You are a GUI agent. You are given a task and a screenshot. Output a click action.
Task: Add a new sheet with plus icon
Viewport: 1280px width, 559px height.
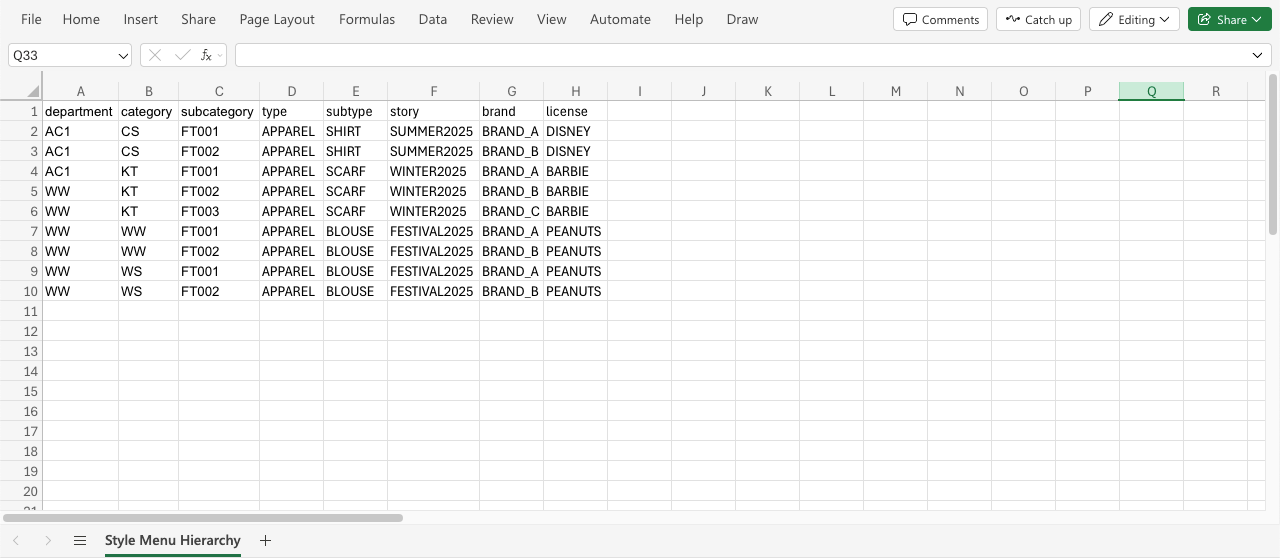265,540
